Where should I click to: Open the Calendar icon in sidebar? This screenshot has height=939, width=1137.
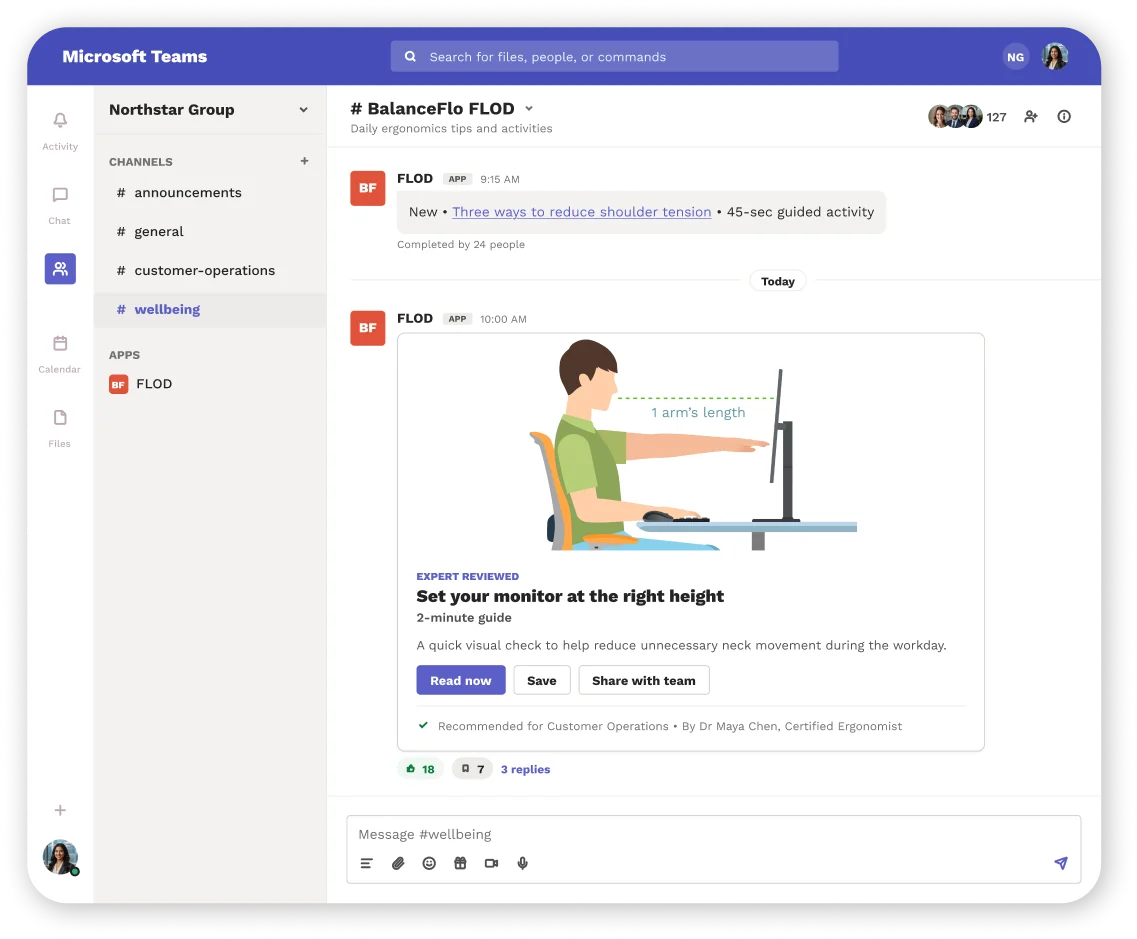tap(60, 343)
